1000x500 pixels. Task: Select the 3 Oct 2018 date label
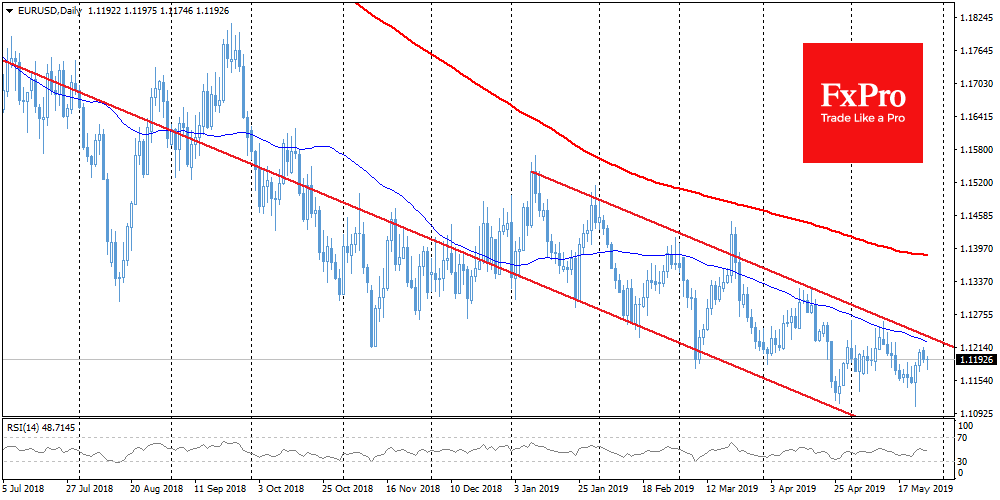283,492
